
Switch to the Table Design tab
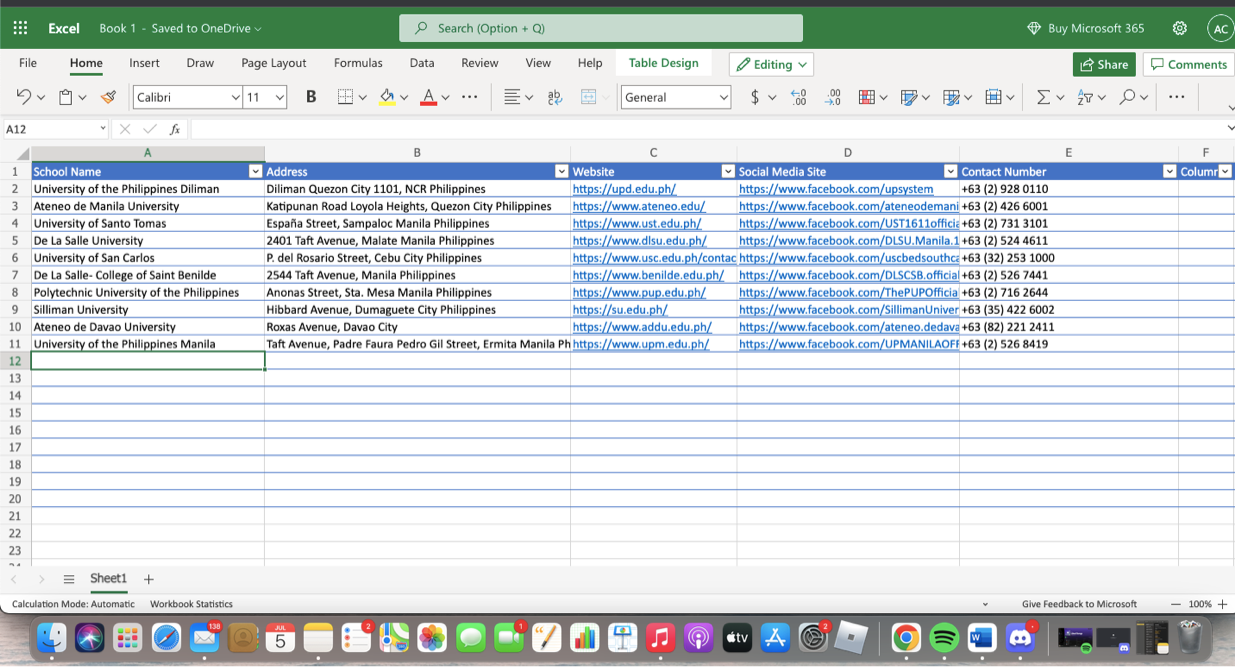664,63
